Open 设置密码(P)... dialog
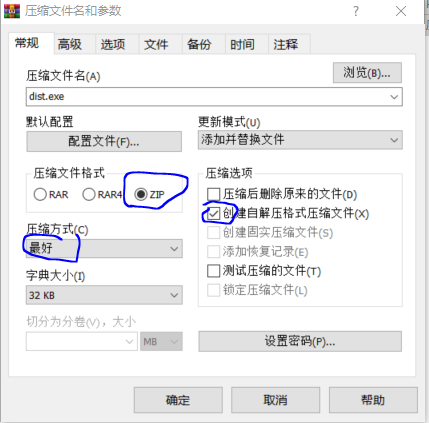Viewport: 429px width, 423px height. [x=300, y=341]
